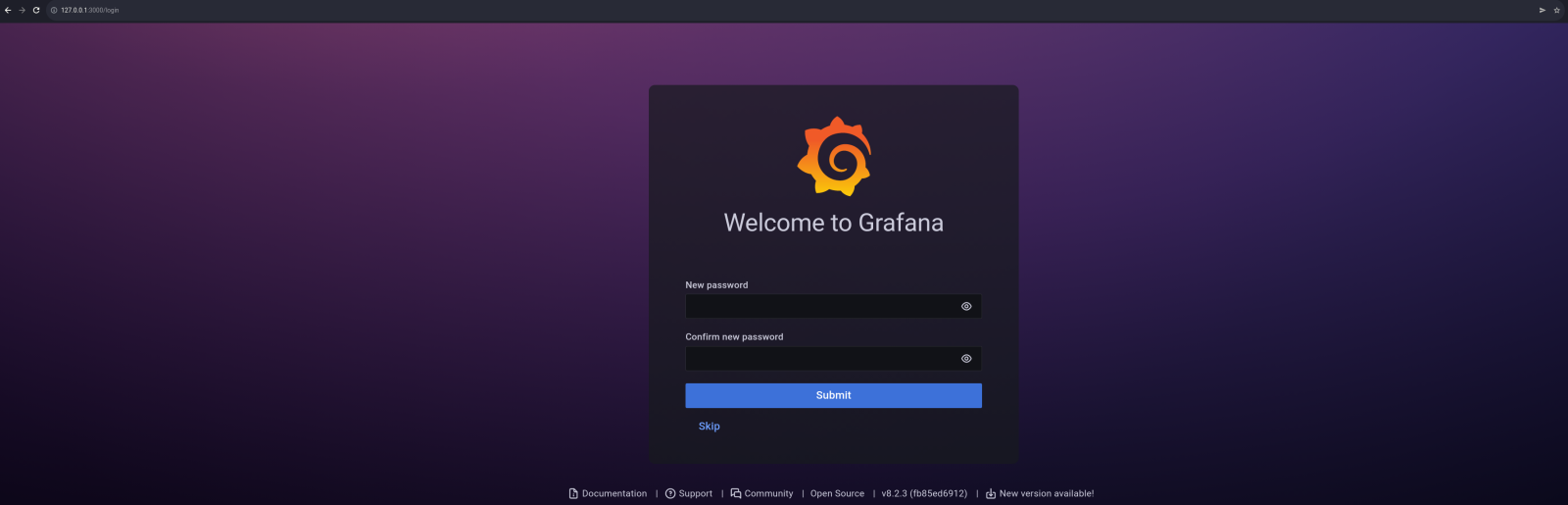This screenshot has height=505, width=1568.
Task: Click the Confirm new password label
Action: pos(734,337)
